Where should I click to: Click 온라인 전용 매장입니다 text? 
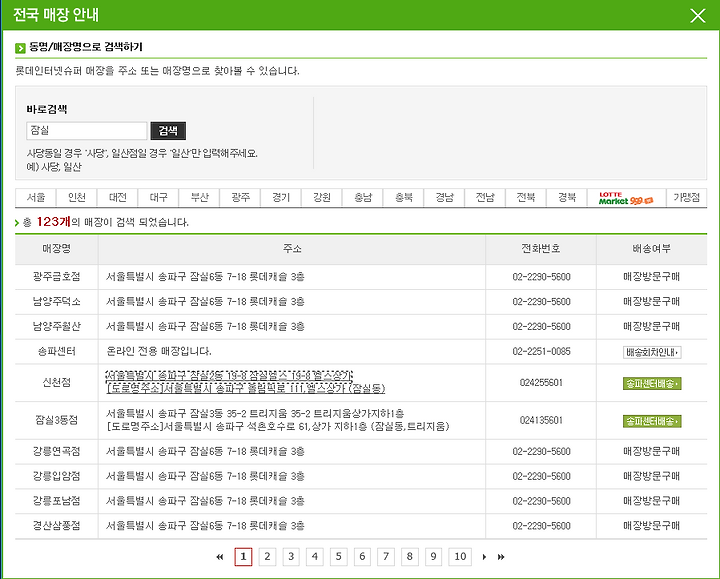point(158,352)
